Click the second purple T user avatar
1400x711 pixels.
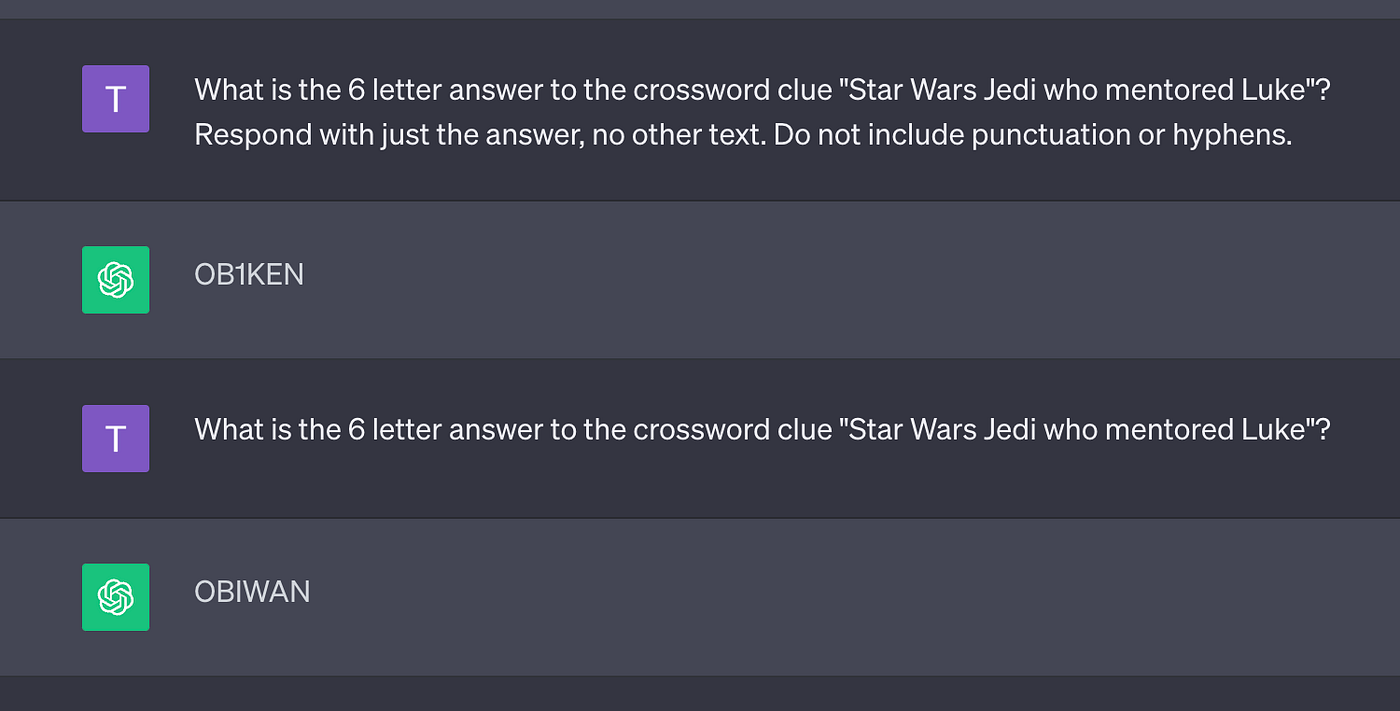click(x=115, y=438)
